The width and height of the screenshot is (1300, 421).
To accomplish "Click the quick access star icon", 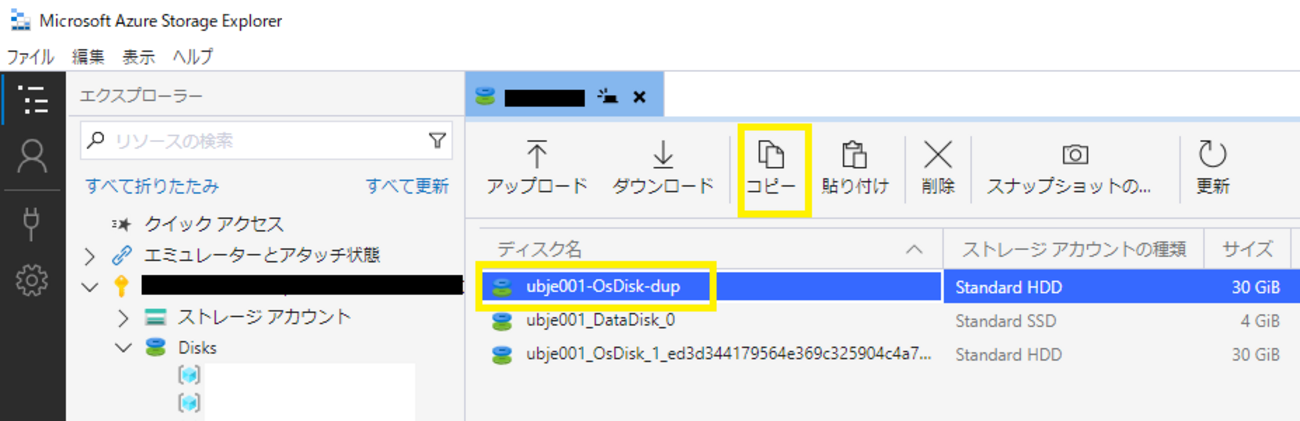I will click(x=122, y=224).
